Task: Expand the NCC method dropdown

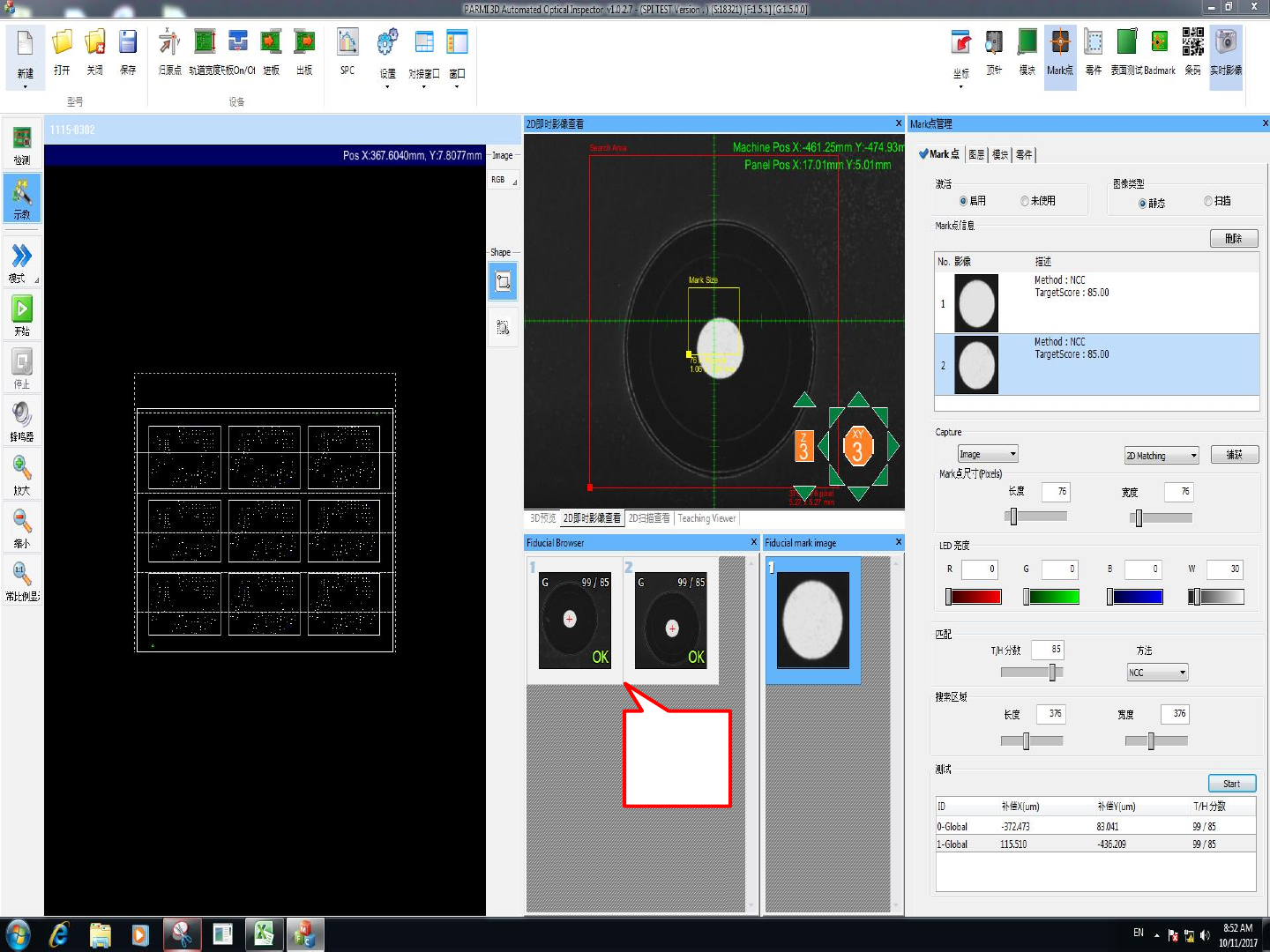Action: (x=1157, y=673)
